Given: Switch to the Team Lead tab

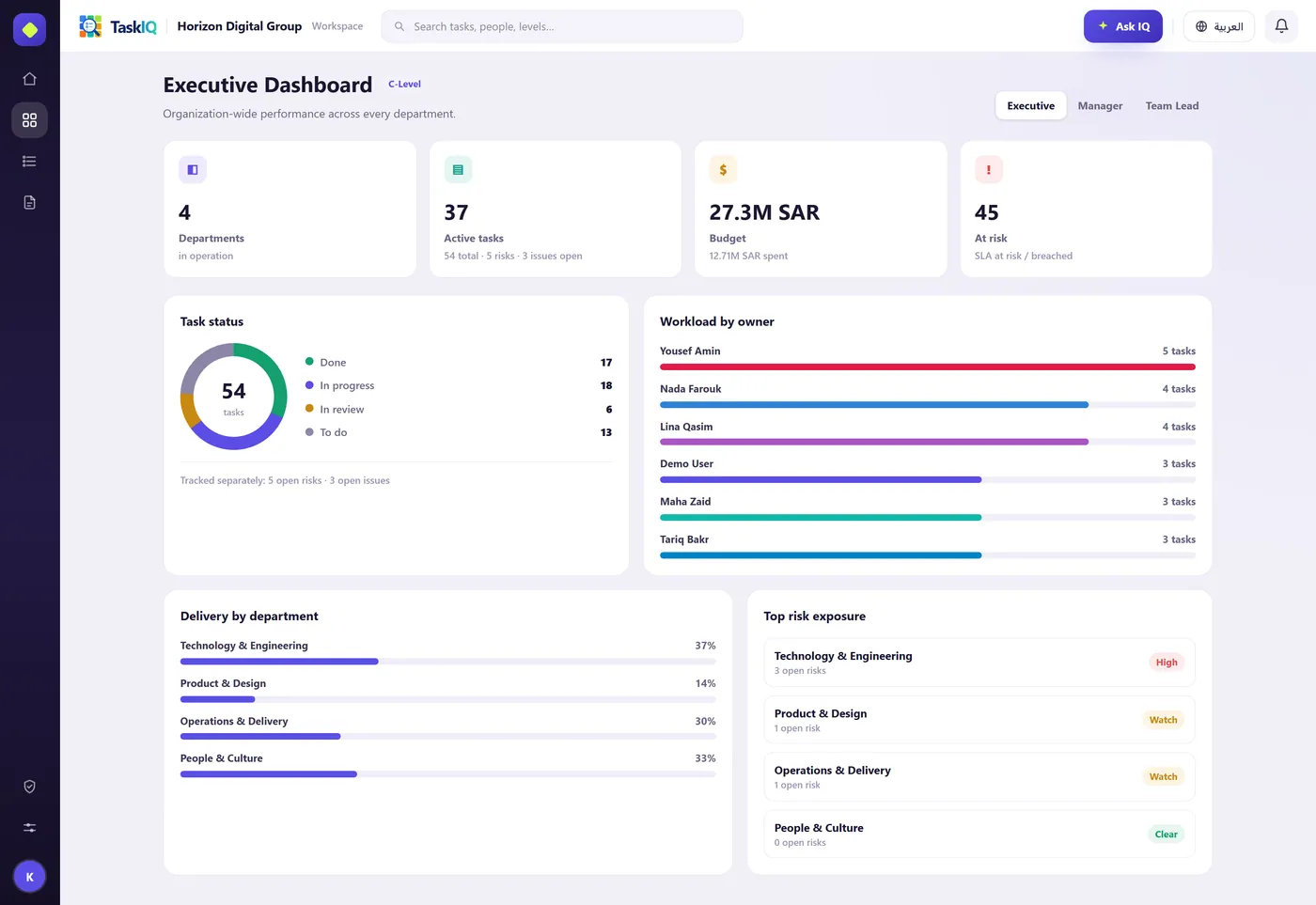Looking at the screenshot, I should [x=1172, y=106].
